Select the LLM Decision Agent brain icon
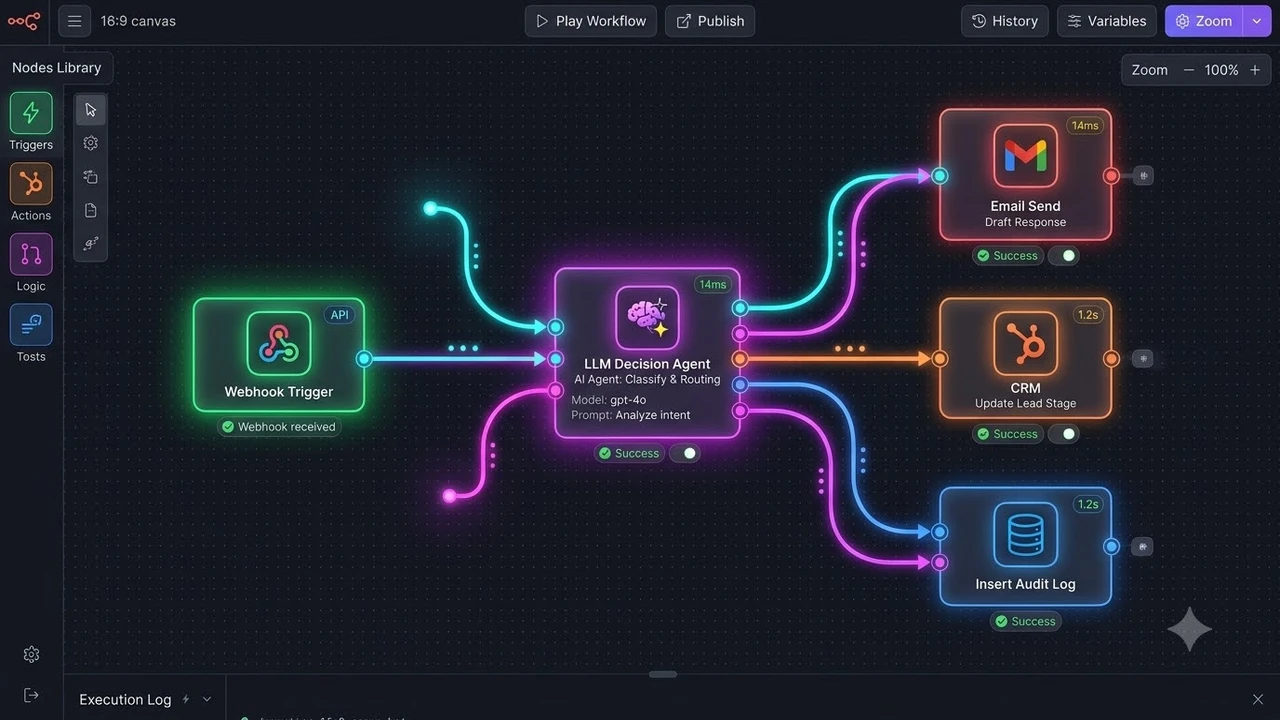The height and width of the screenshot is (720, 1280). [x=647, y=318]
